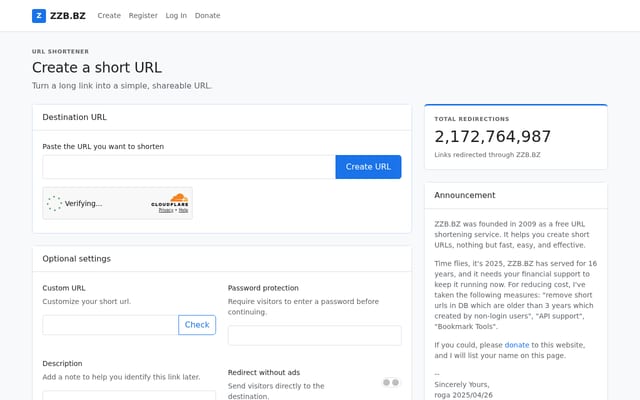The width and height of the screenshot is (640, 400).
Task: Click the Cloudflare logo
Action: 170,200
